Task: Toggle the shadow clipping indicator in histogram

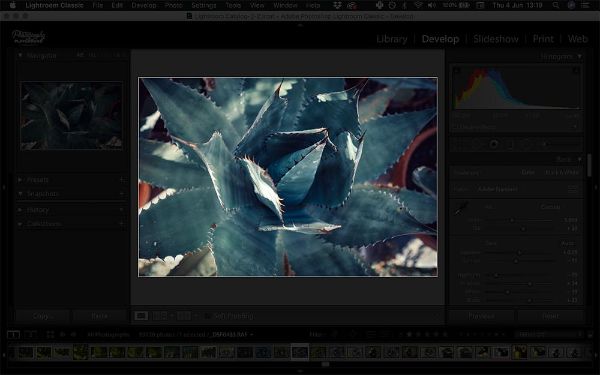Action: point(457,70)
